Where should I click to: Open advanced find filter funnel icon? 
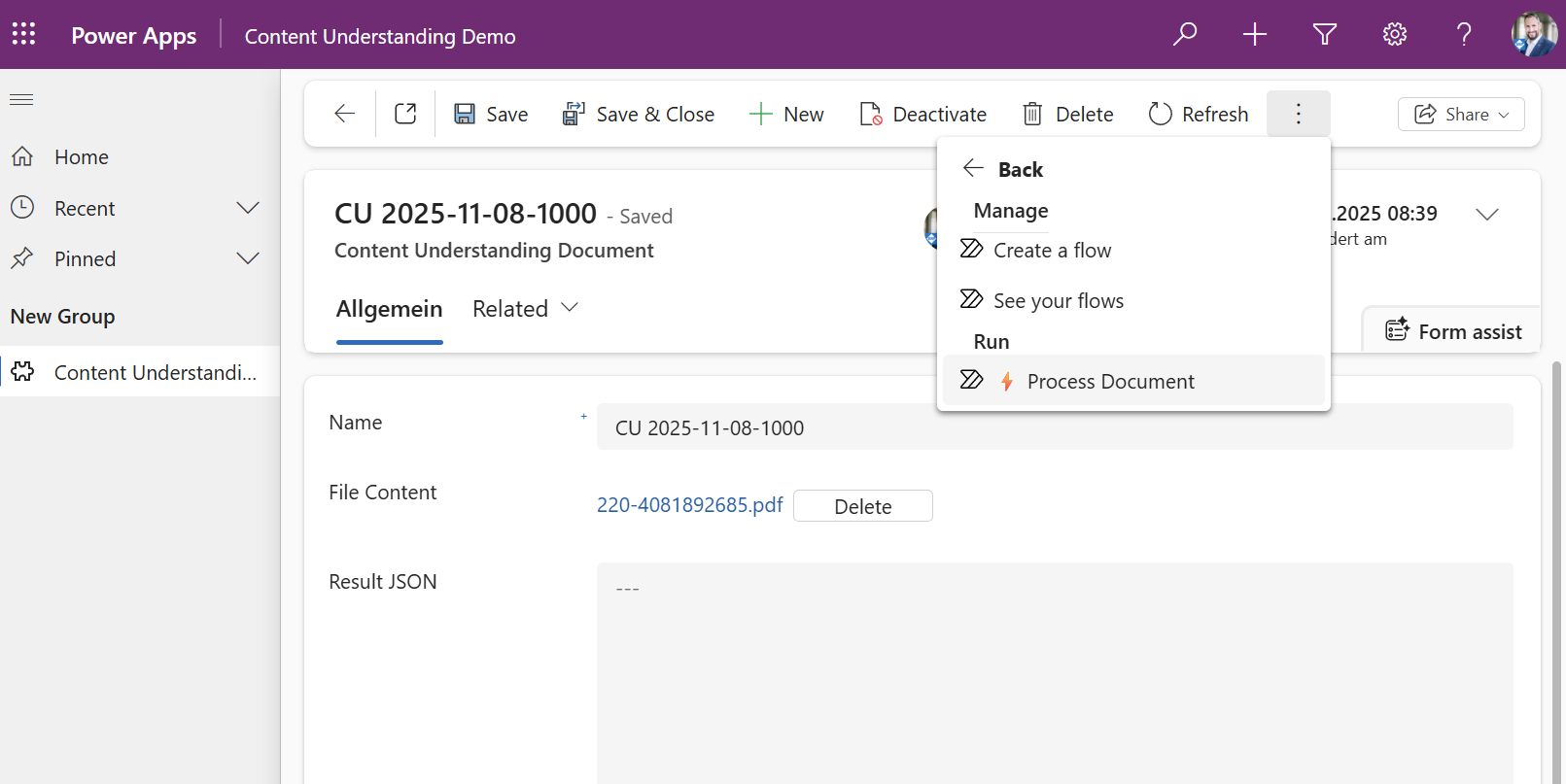coord(1325,35)
